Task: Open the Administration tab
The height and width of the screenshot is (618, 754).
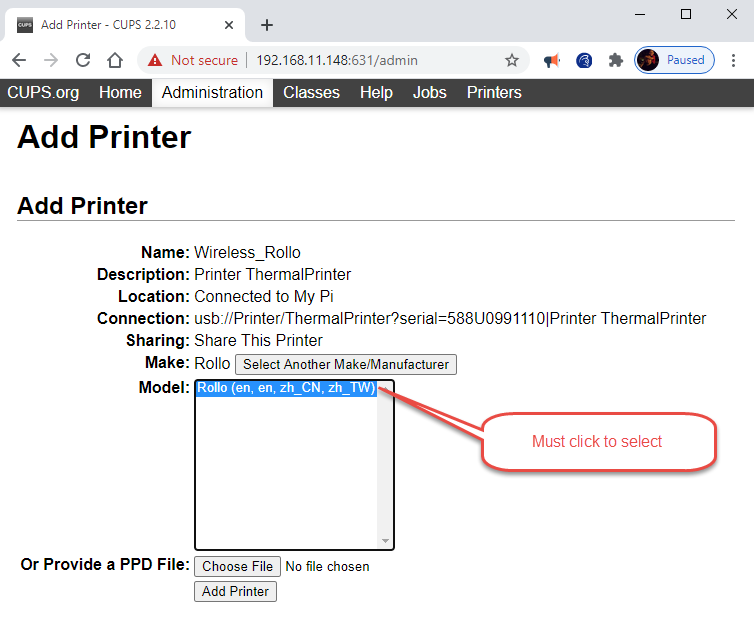Action: (x=213, y=92)
